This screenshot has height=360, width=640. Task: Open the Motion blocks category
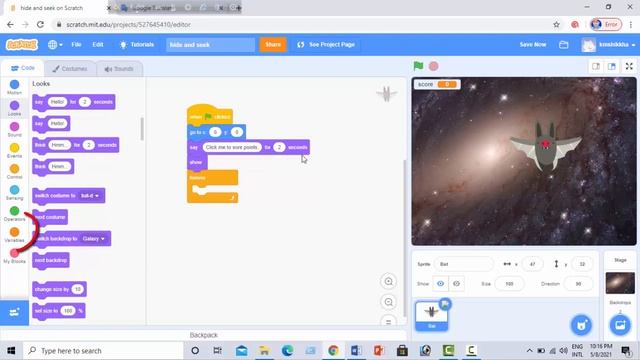point(14,87)
